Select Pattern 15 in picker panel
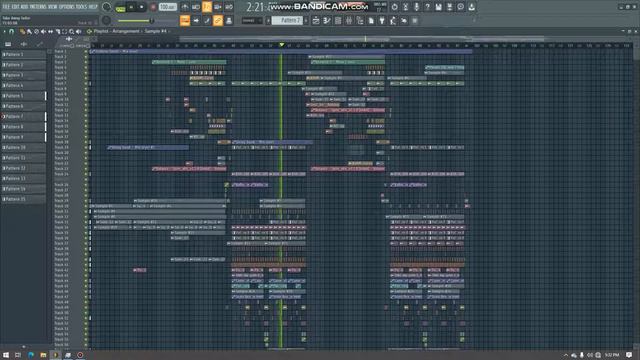The height and width of the screenshot is (360, 640). (24, 199)
